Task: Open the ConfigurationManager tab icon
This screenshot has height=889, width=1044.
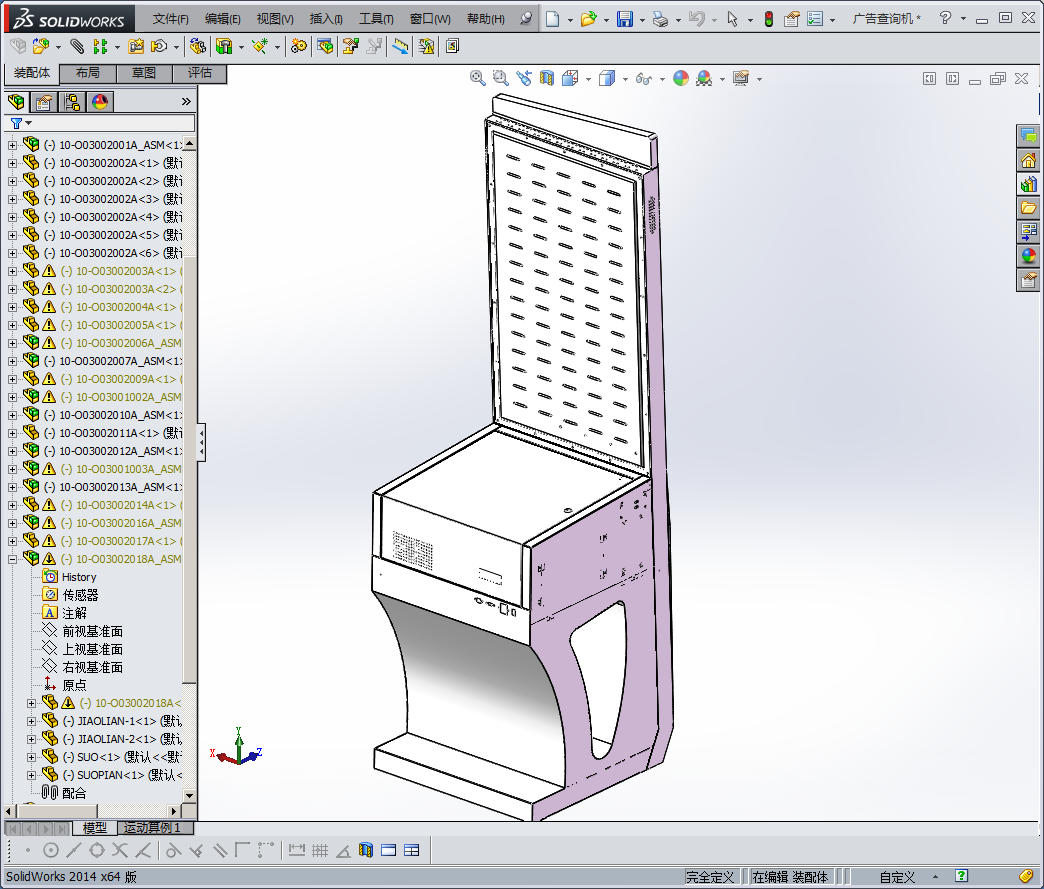Action: pyautogui.click(x=72, y=101)
